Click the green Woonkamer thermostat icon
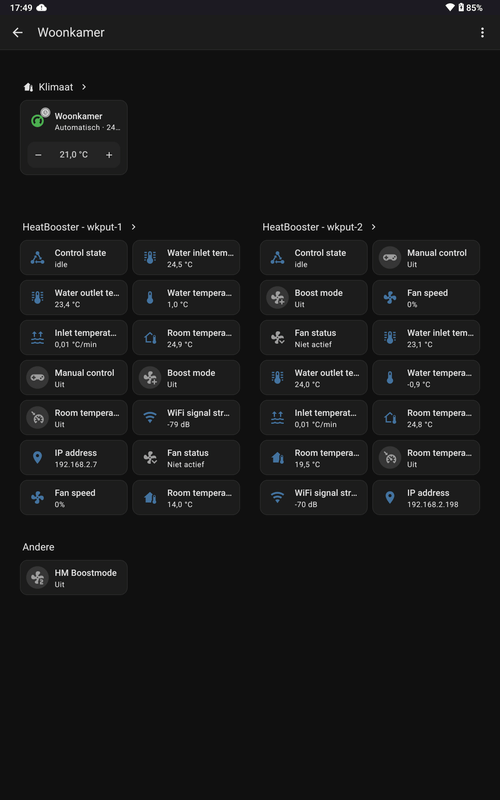Viewport: 500px width, 800px height. pyautogui.click(x=37, y=121)
